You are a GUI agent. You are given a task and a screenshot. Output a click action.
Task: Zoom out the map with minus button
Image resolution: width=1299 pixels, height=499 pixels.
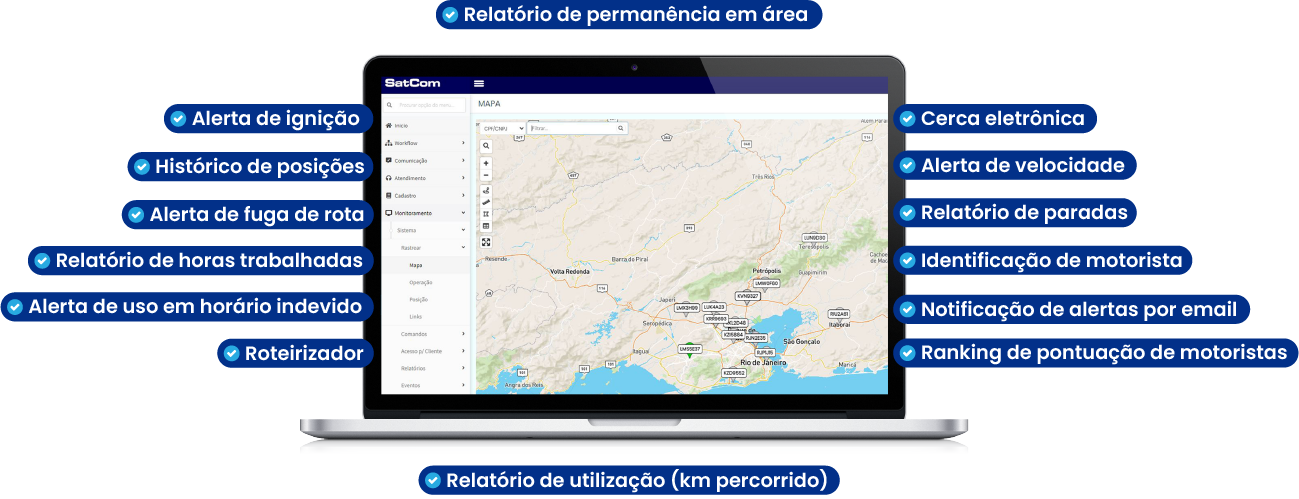point(486,175)
